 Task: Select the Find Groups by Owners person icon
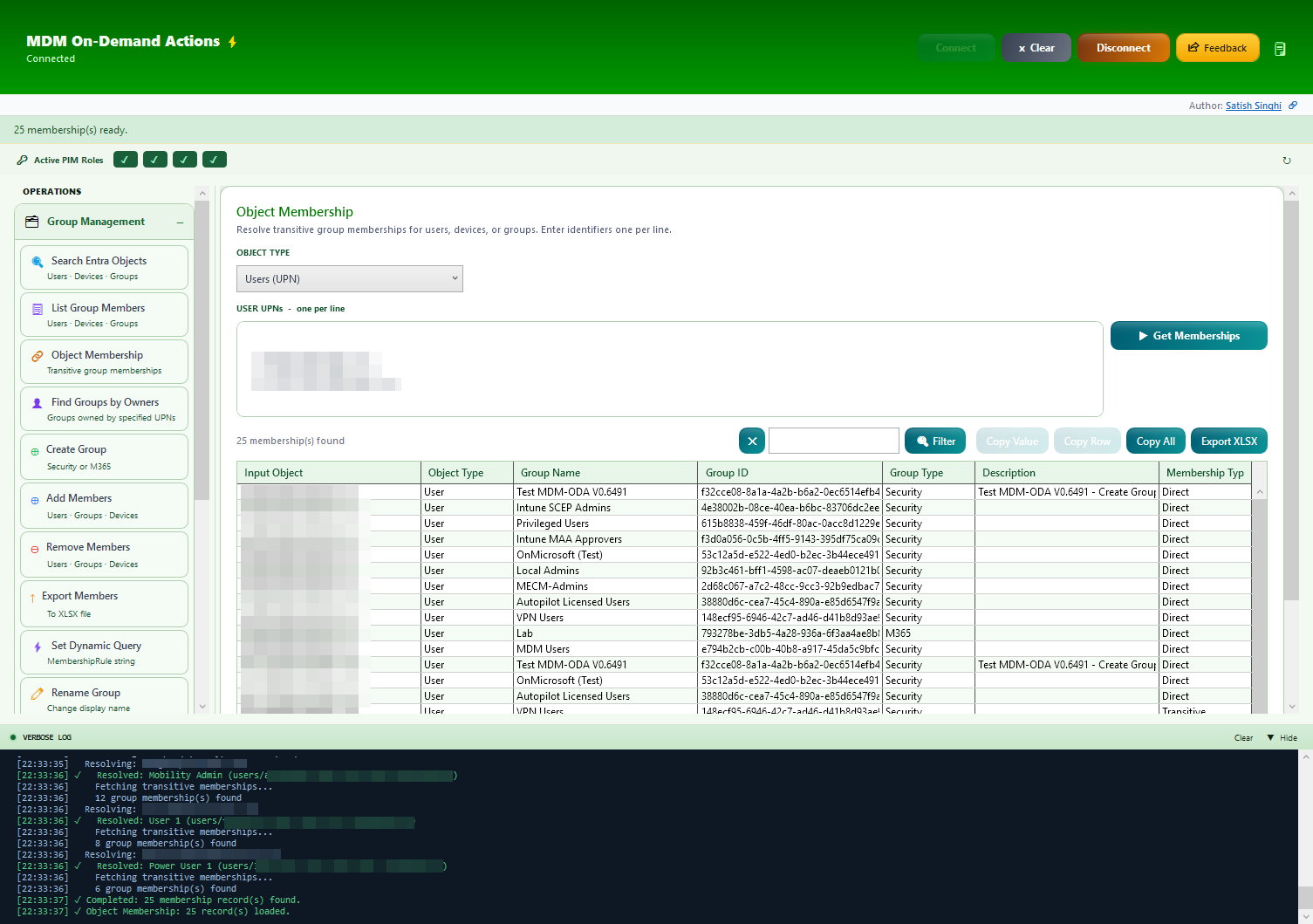(x=37, y=402)
